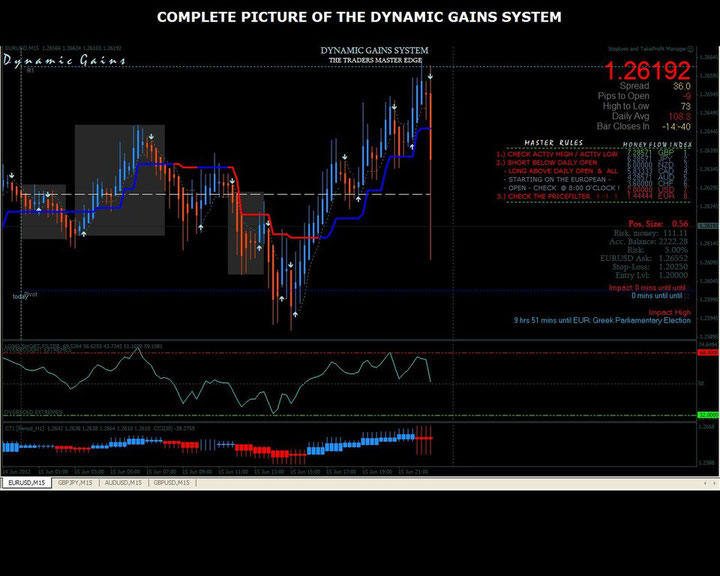Click the High to Low value 73

686,106
